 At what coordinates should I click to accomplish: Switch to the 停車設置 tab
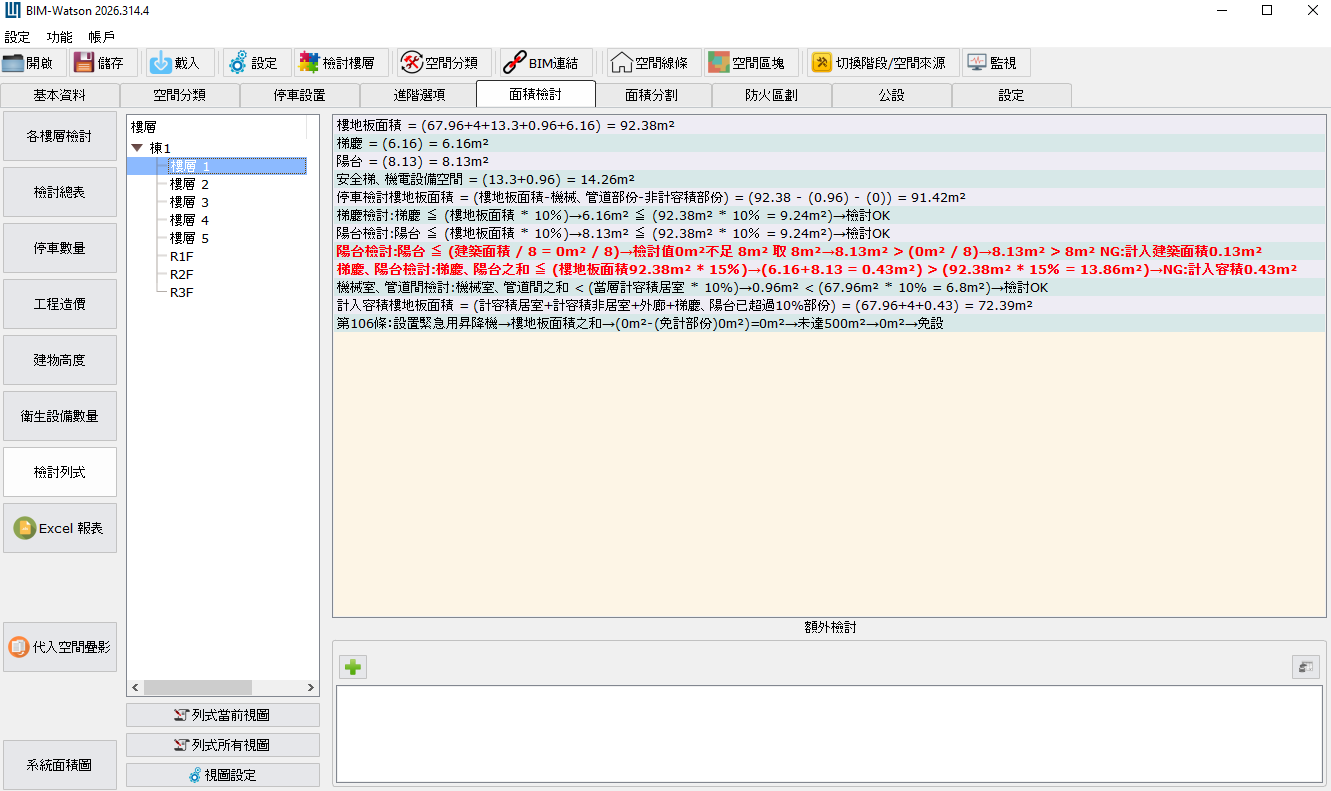pos(299,96)
